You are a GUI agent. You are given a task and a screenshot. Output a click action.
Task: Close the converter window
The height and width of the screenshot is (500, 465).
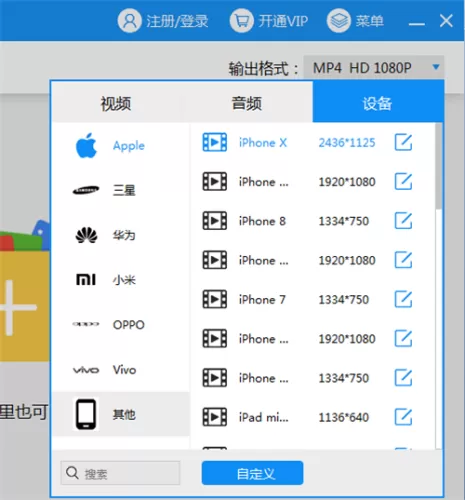pos(446,21)
